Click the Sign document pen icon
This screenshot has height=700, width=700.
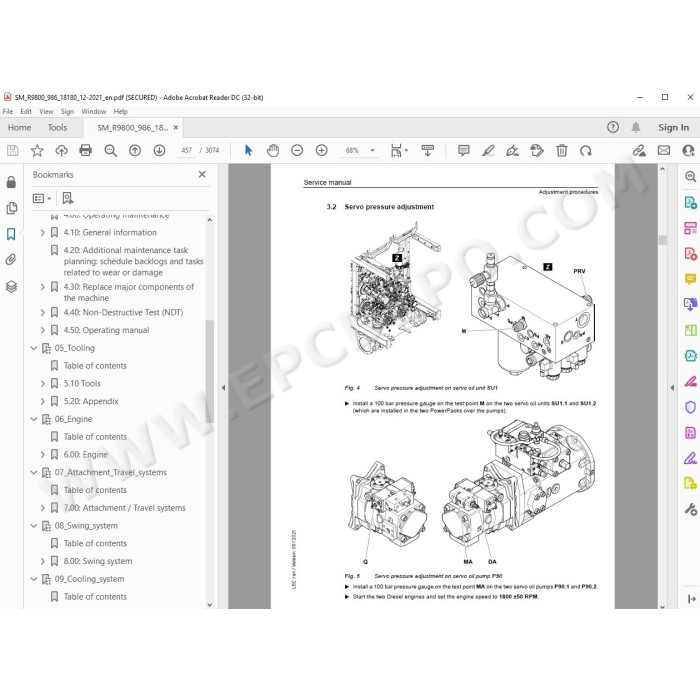point(512,150)
